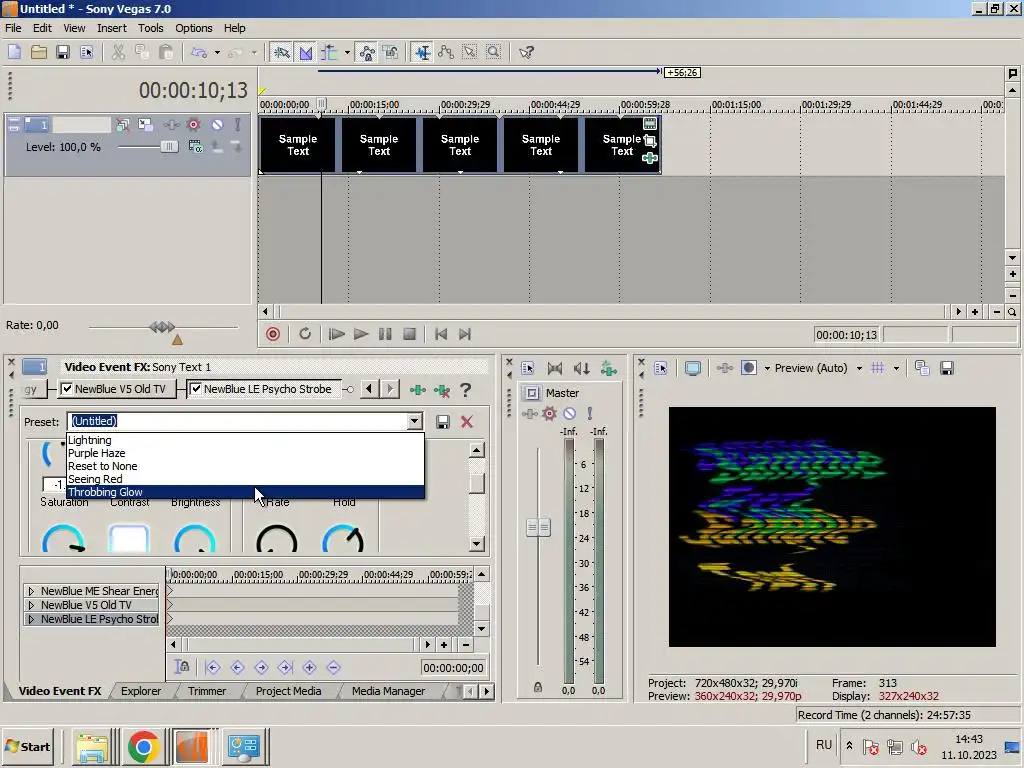Expand NewBlue ME Shear Energy keyframe row
This screenshot has width=1024, height=768.
click(31, 591)
